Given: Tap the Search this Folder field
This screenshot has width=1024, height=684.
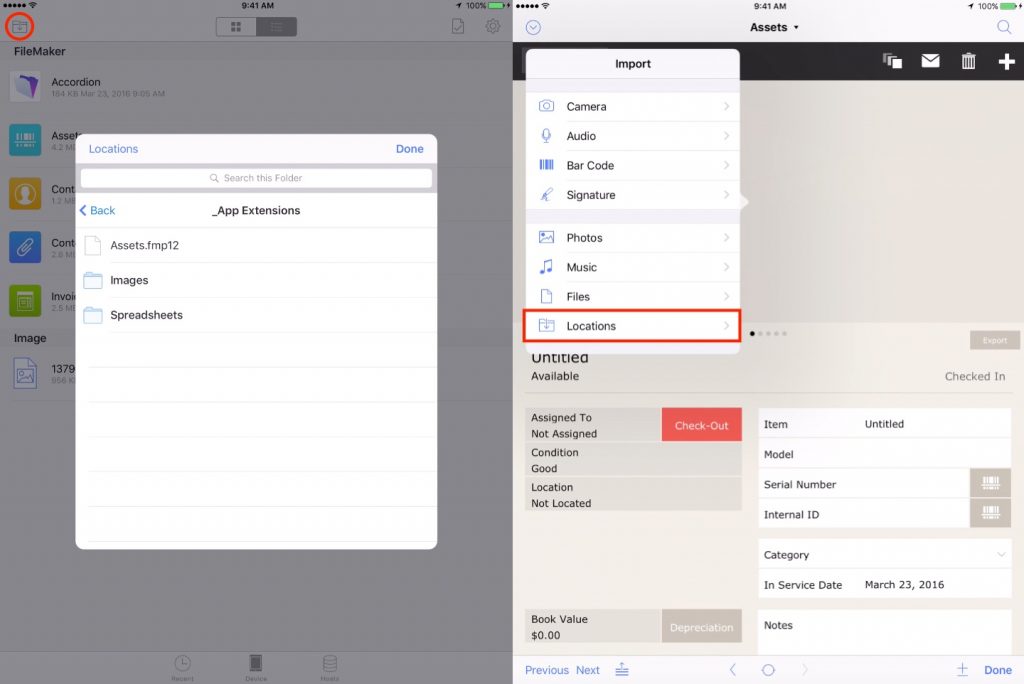Looking at the screenshot, I should click(256, 177).
